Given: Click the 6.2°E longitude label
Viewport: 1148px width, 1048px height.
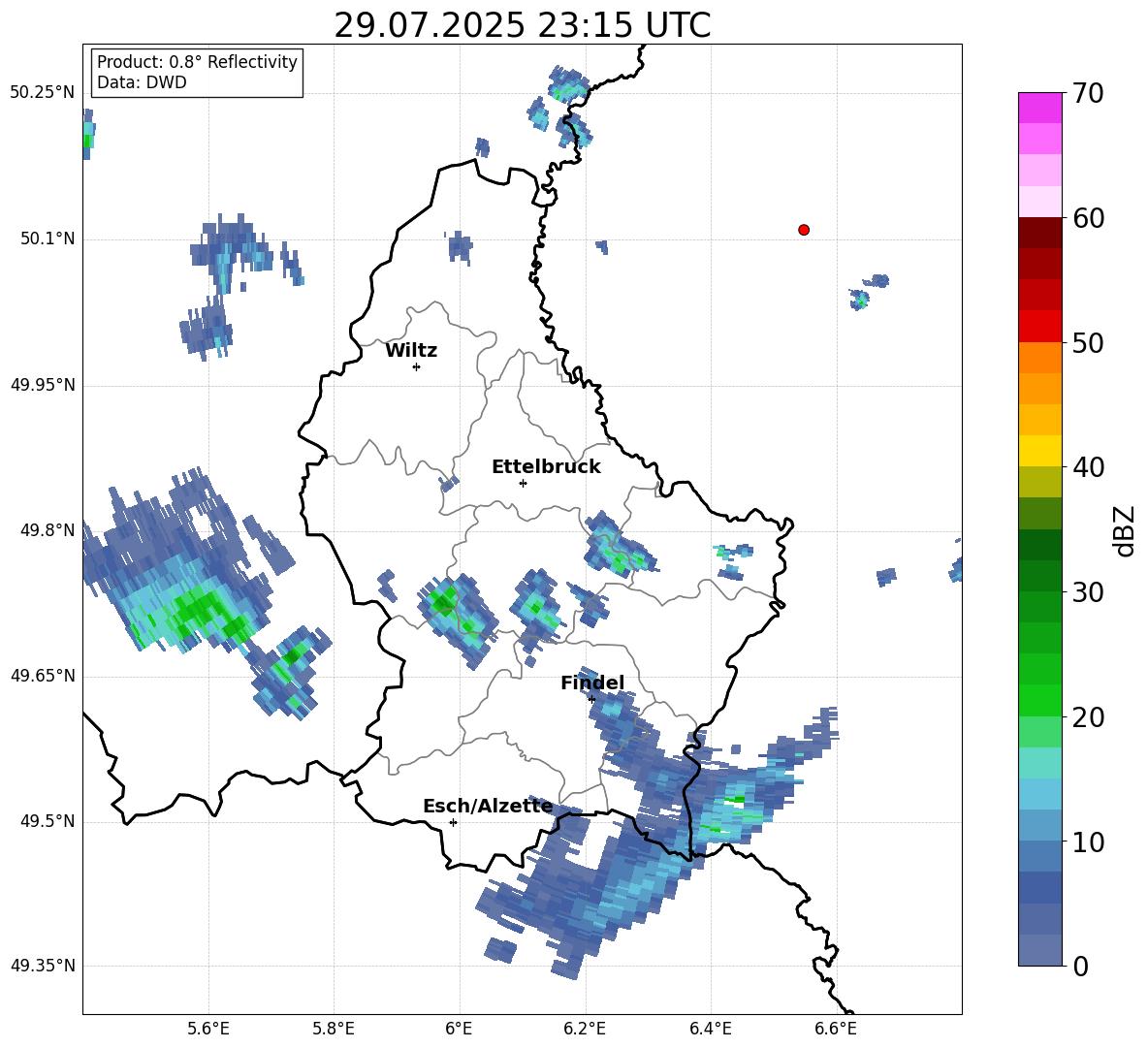Looking at the screenshot, I should [585, 1029].
